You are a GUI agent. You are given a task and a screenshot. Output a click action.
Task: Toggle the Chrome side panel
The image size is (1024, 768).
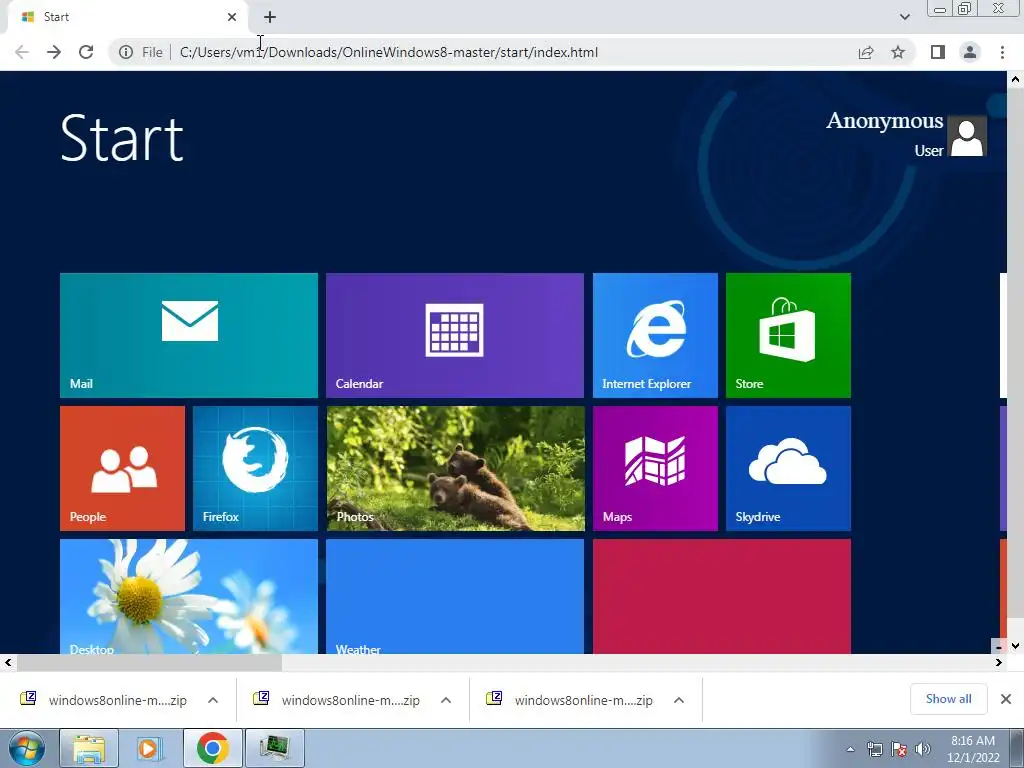click(x=938, y=52)
